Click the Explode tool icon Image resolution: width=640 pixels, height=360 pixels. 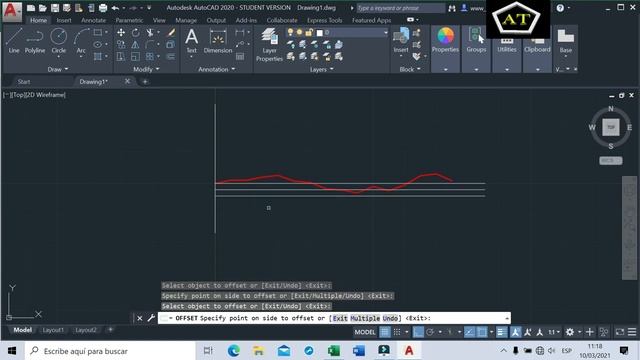(x=171, y=44)
